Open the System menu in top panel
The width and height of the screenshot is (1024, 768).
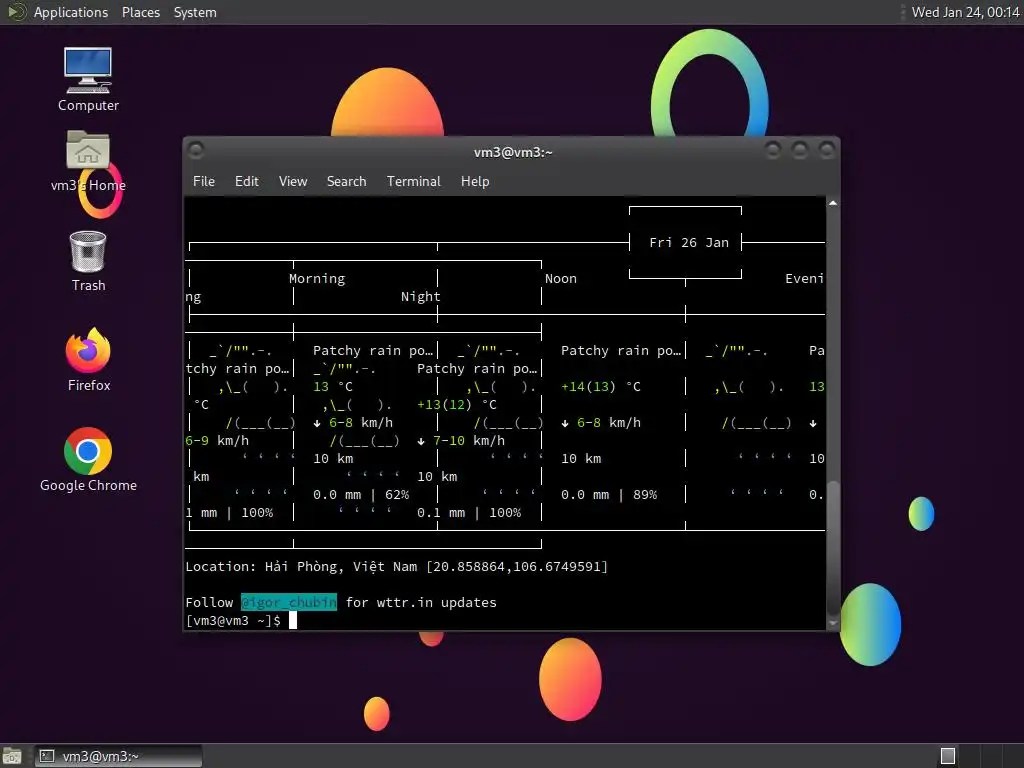click(195, 12)
